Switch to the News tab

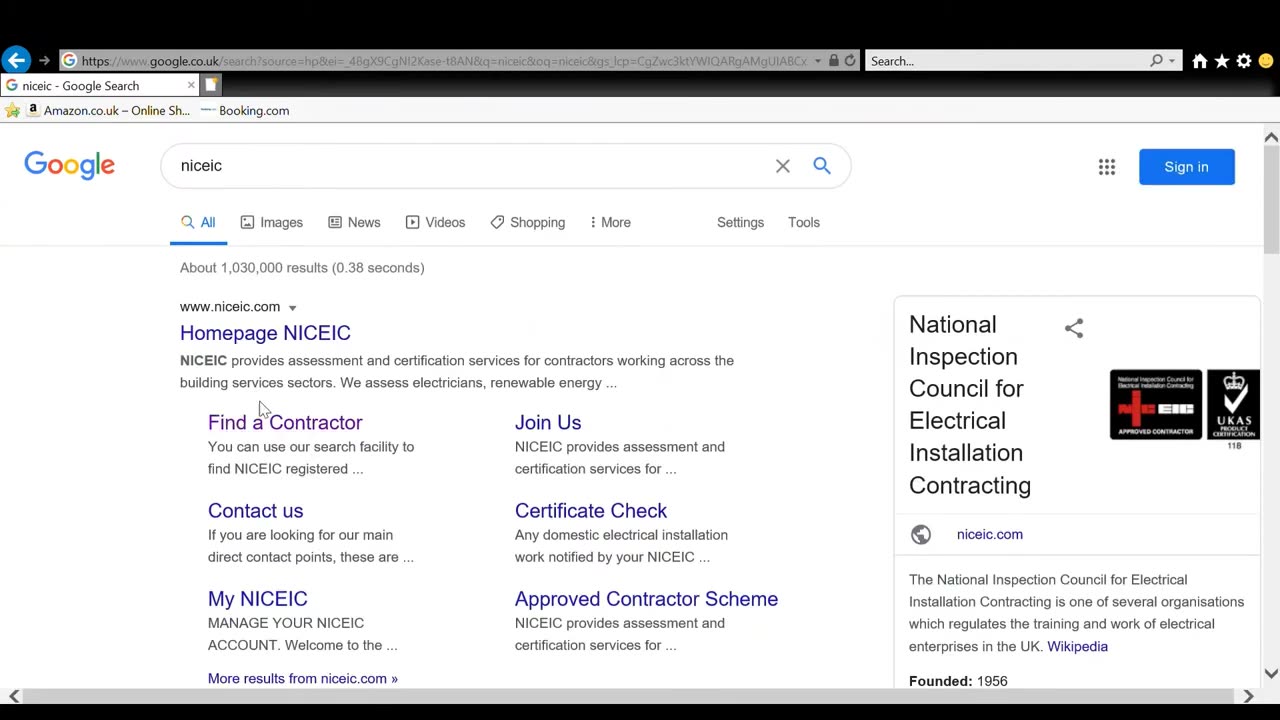point(355,222)
